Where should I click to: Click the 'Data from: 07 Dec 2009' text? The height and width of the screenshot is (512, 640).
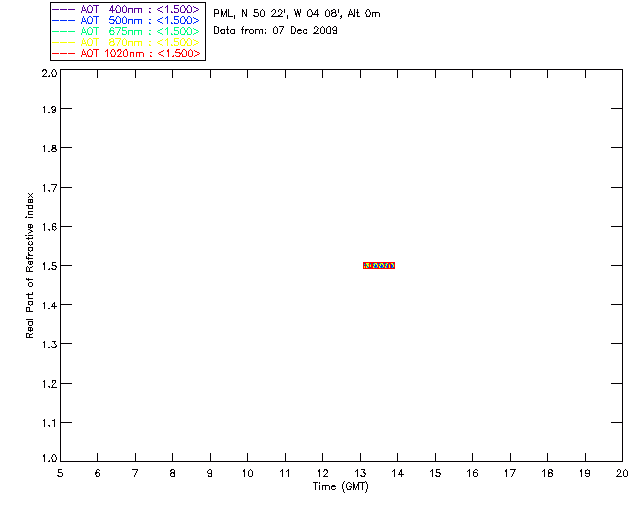pos(275,31)
